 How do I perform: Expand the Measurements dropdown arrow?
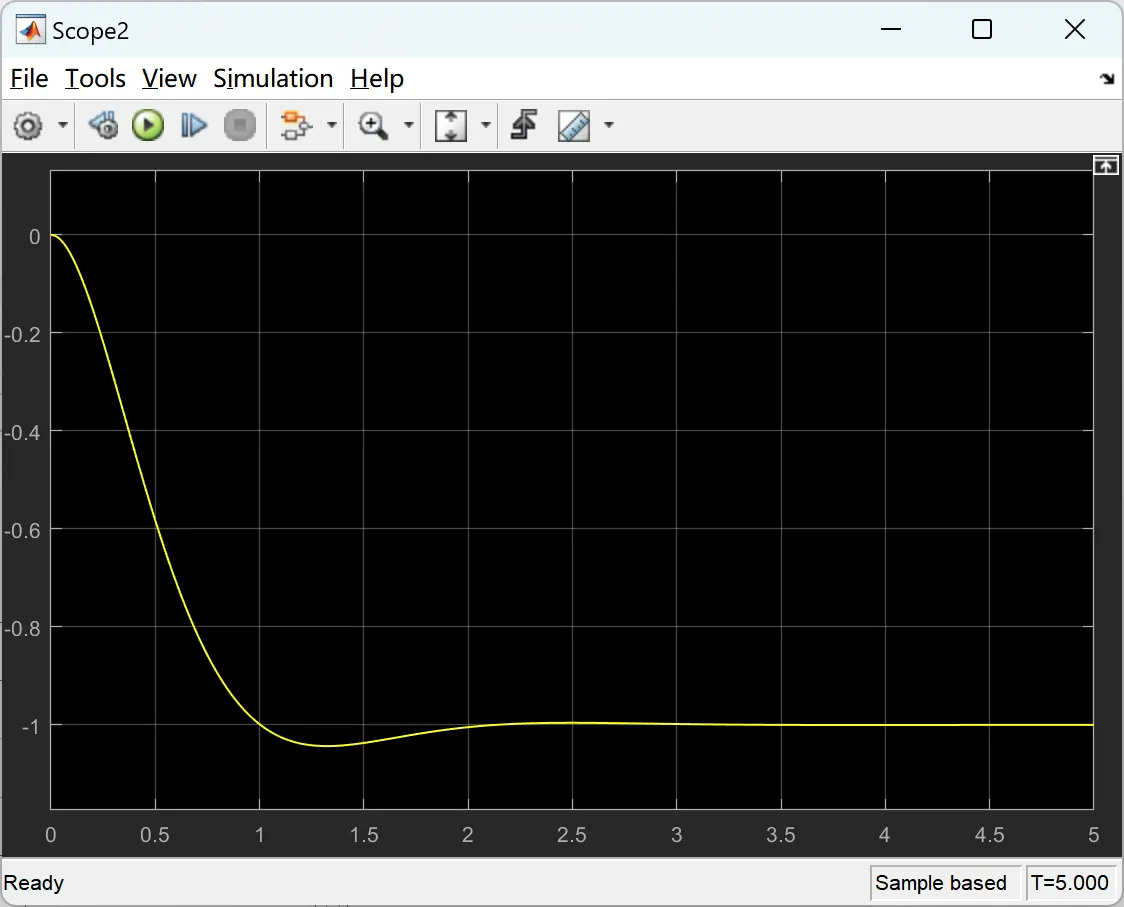[609, 125]
